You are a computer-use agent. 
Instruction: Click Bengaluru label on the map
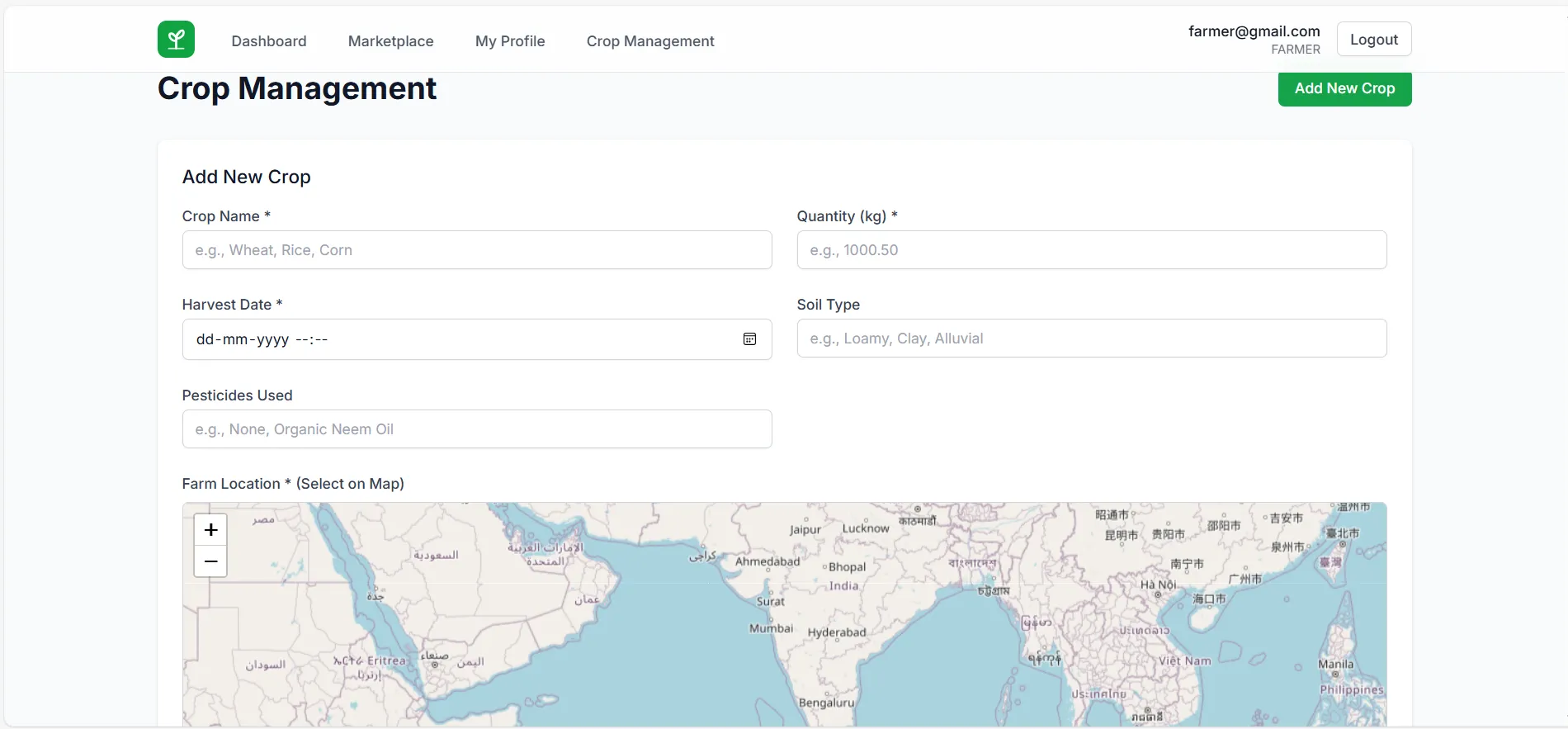827,703
